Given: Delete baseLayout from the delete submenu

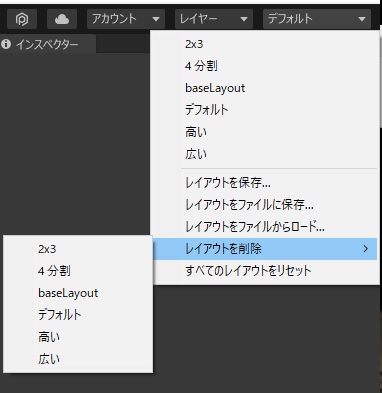Looking at the screenshot, I should (78, 293).
